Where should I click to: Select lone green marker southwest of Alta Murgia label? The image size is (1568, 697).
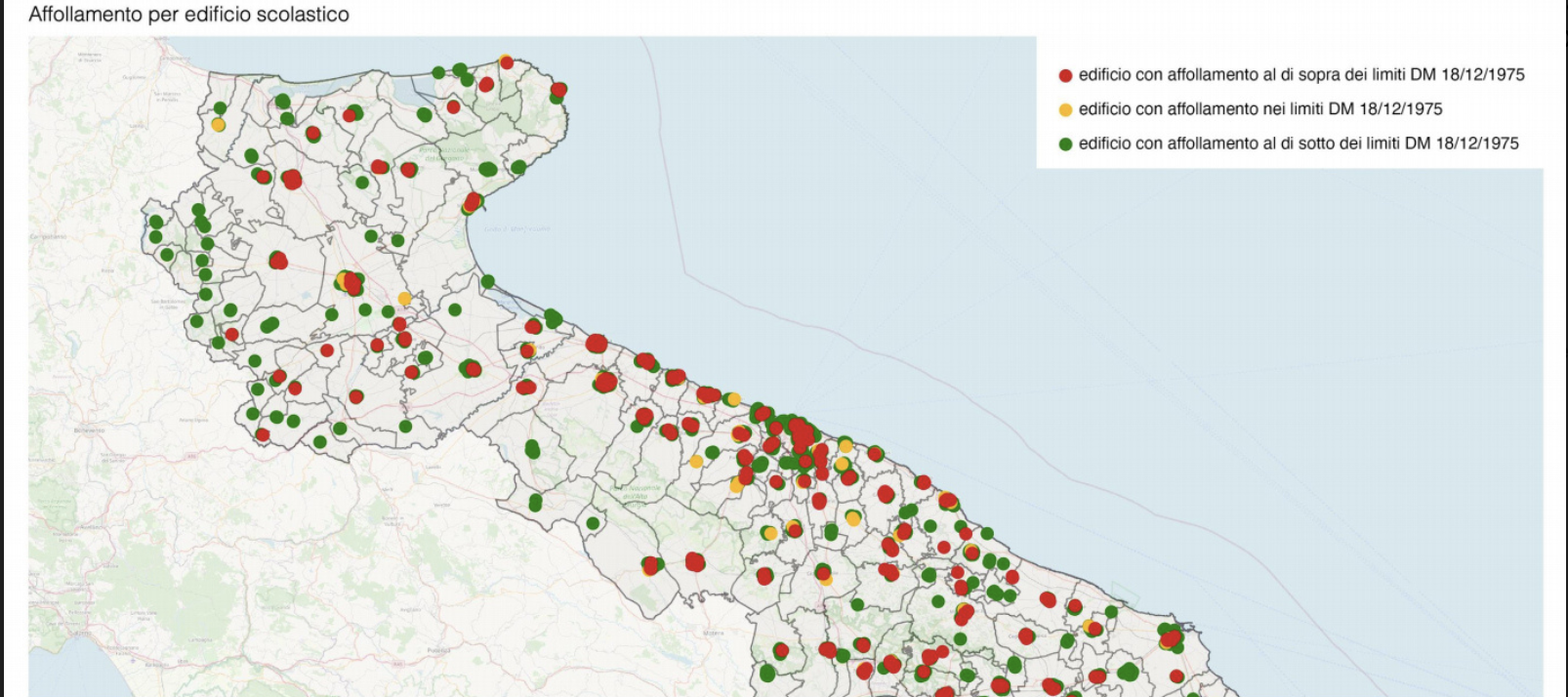pyautogui.click(x=593, y=523)
